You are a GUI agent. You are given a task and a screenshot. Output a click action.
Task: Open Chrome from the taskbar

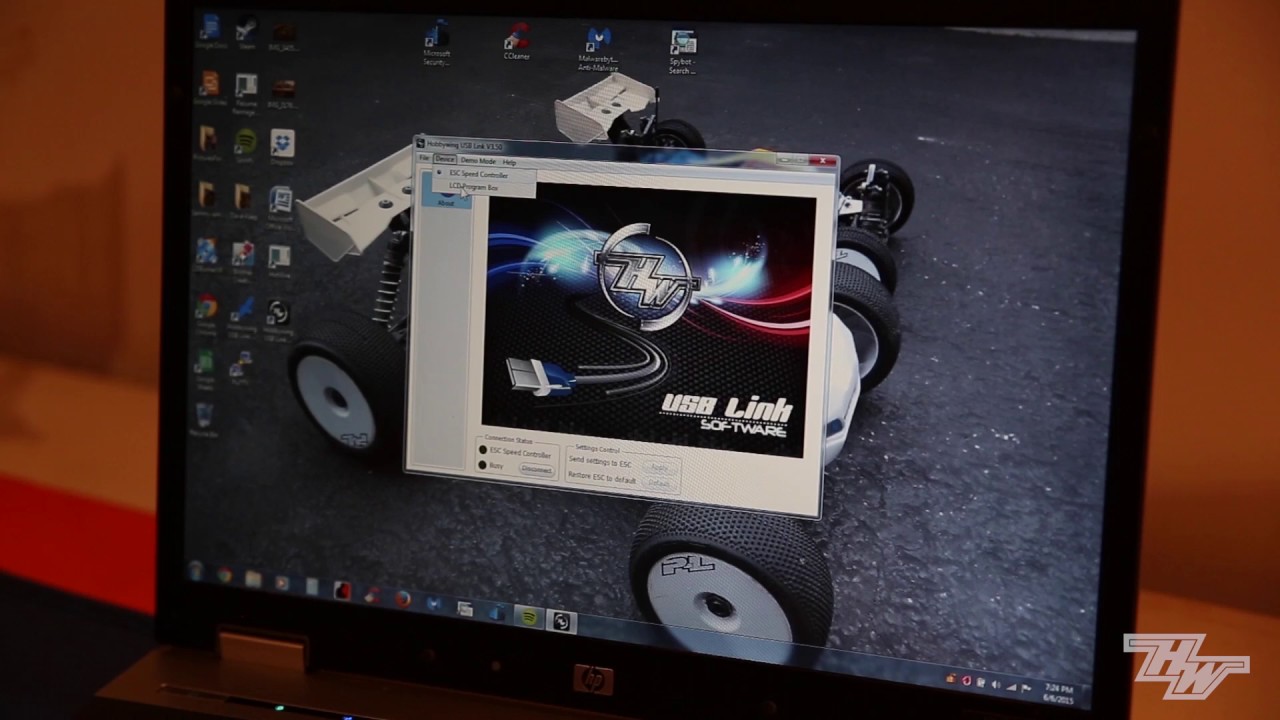(225, 575)
